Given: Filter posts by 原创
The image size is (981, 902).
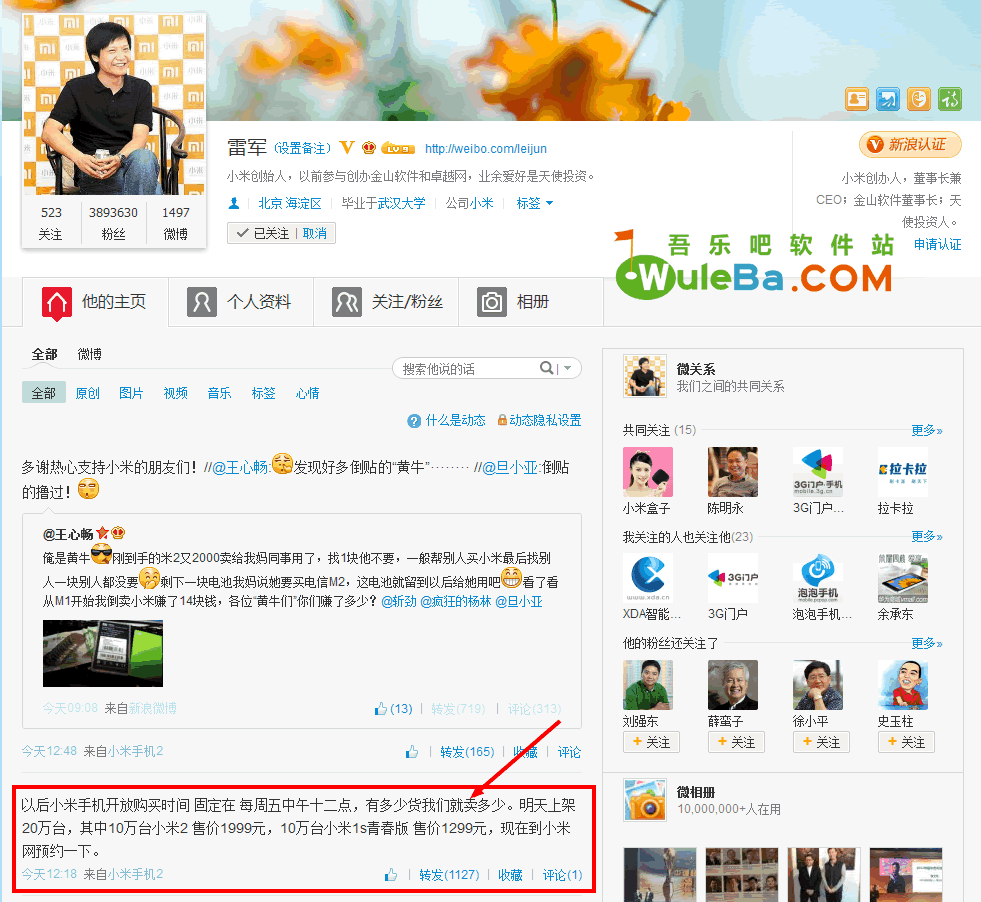Looking at the screenshot, I should point(88,393).
